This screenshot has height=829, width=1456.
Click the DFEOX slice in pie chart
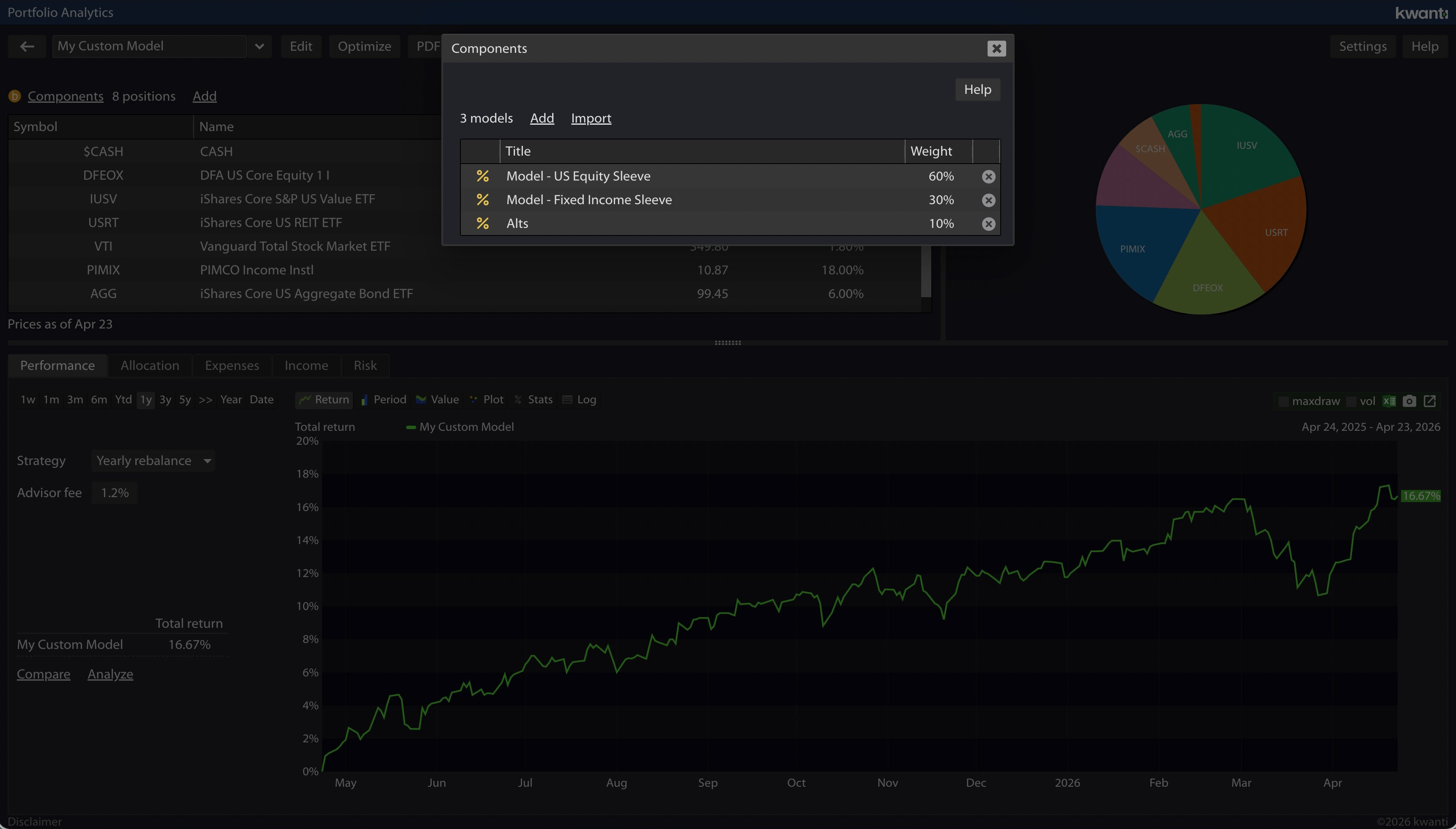tap(1207, 279)
